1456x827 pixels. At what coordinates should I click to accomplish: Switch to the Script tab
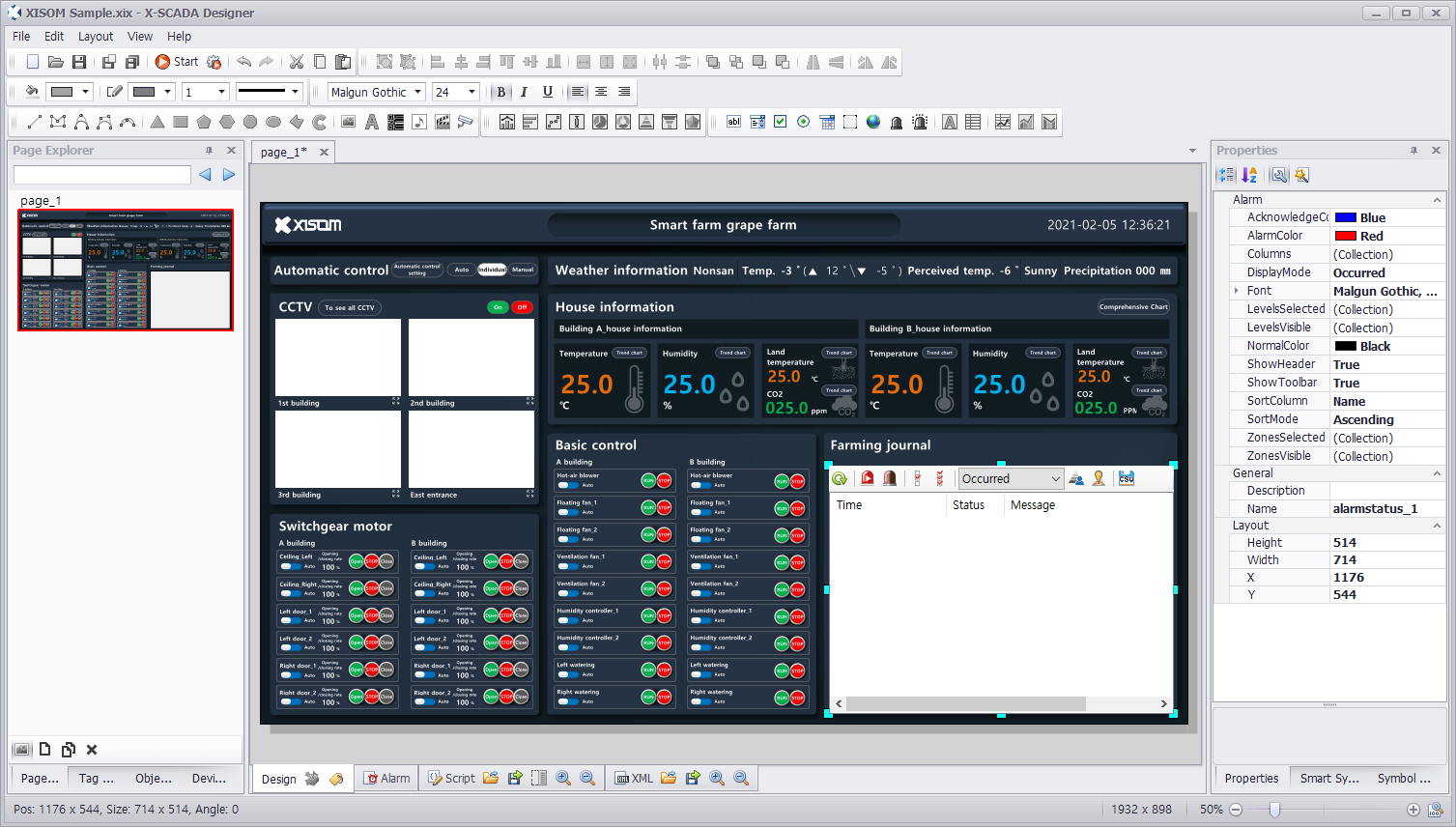coord(451,778)
